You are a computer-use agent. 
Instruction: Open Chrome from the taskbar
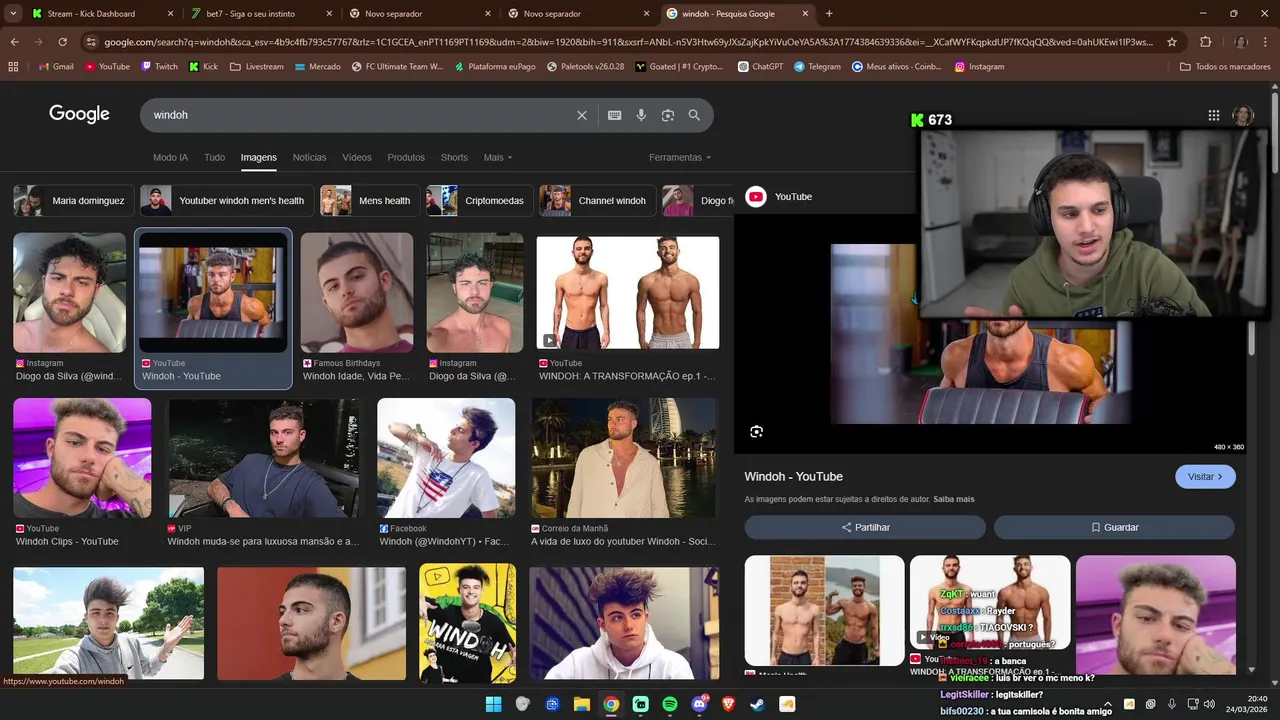point(611,704)
